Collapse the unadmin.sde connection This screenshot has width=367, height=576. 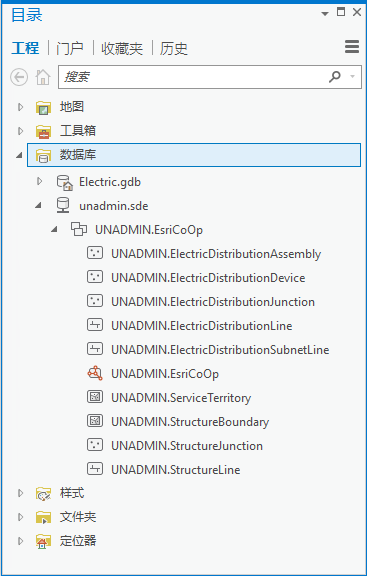pos(38,206)
